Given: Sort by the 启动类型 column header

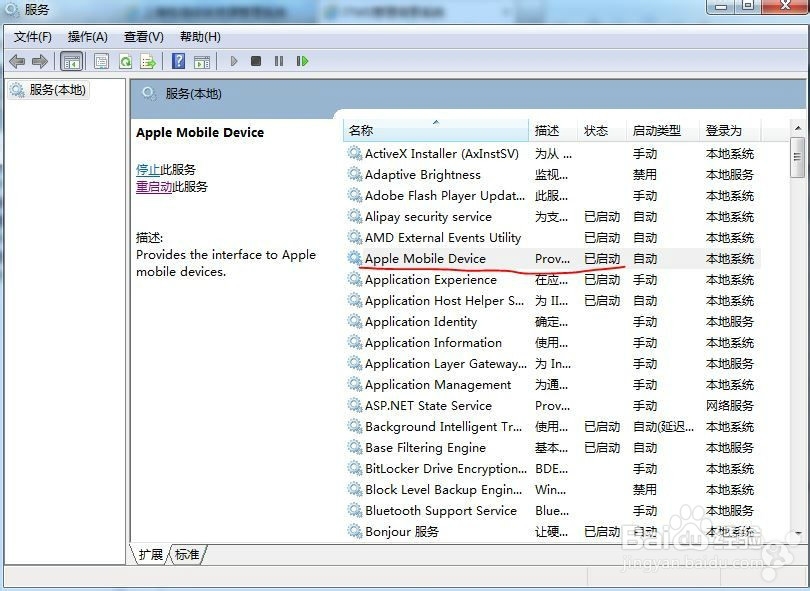Looking at the screenshot, I should [x=663, y=130].
